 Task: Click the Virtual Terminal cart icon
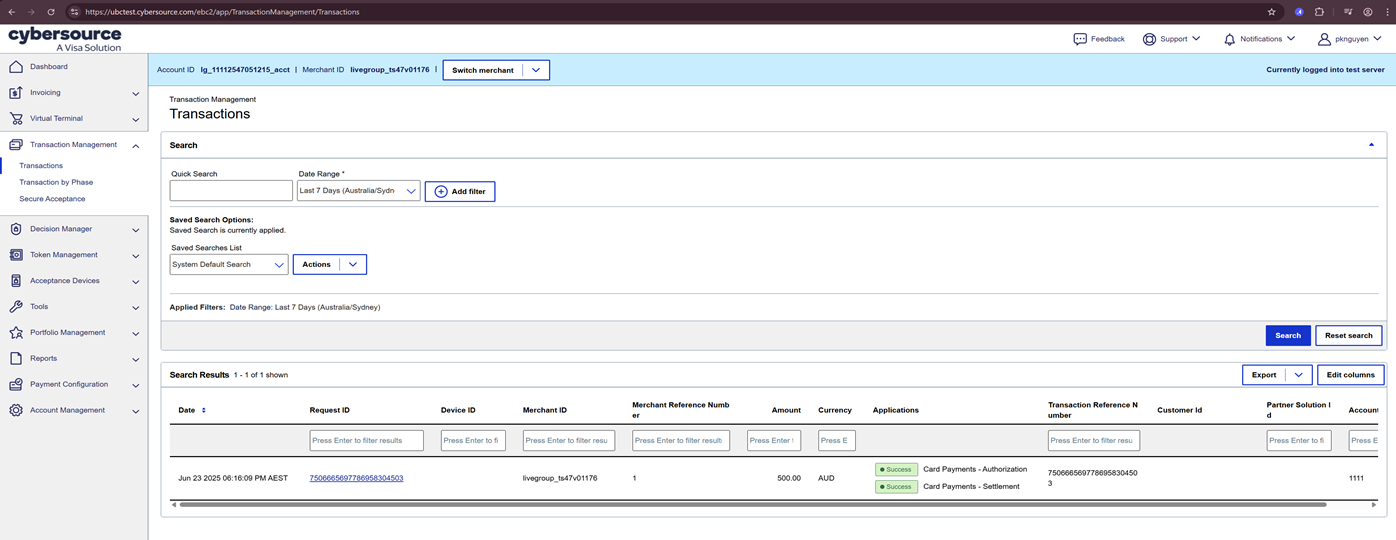(x=15, y=119)
